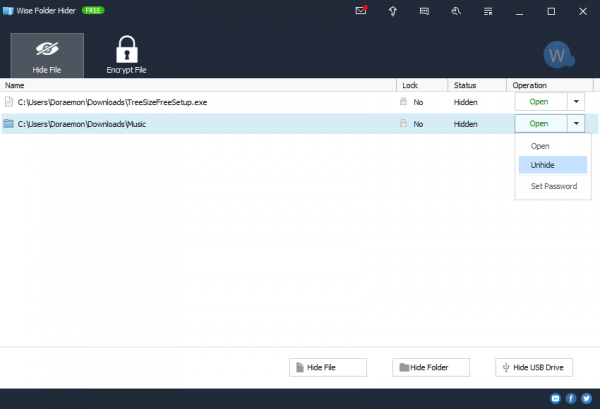Choose Set Password from the dropdown menu
The height and width of the screenshot is (409, 600).
(553, 186)
